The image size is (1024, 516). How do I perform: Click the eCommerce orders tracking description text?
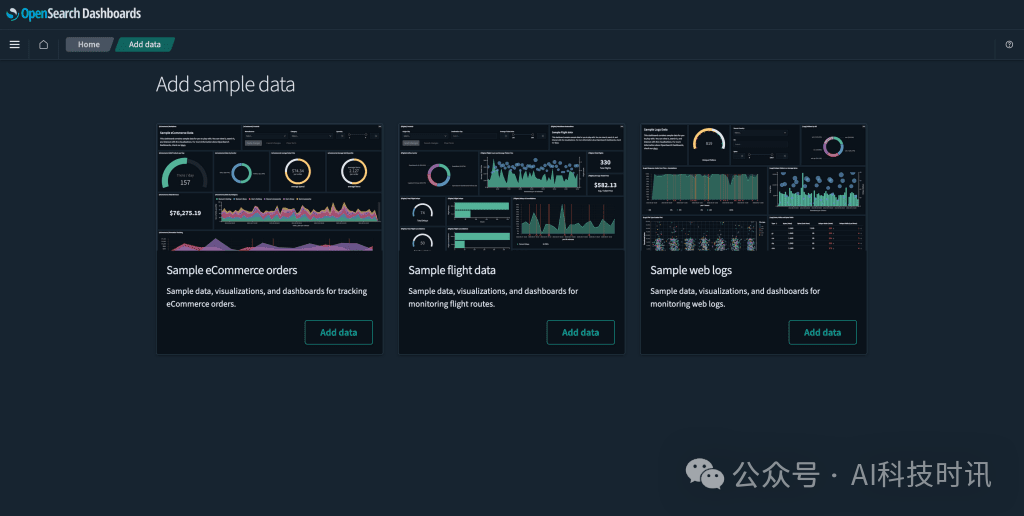(266, 297)
